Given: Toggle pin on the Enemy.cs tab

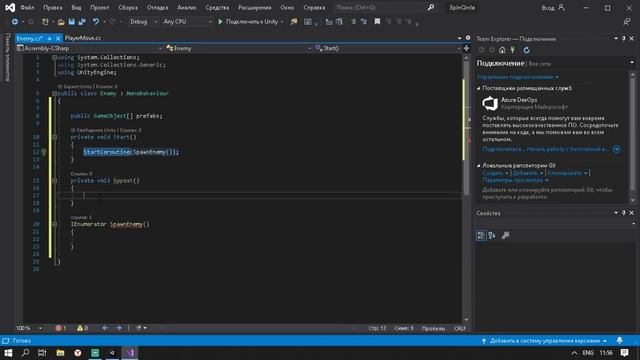Looking at the screenshot, I should click(x=49, y=38).
